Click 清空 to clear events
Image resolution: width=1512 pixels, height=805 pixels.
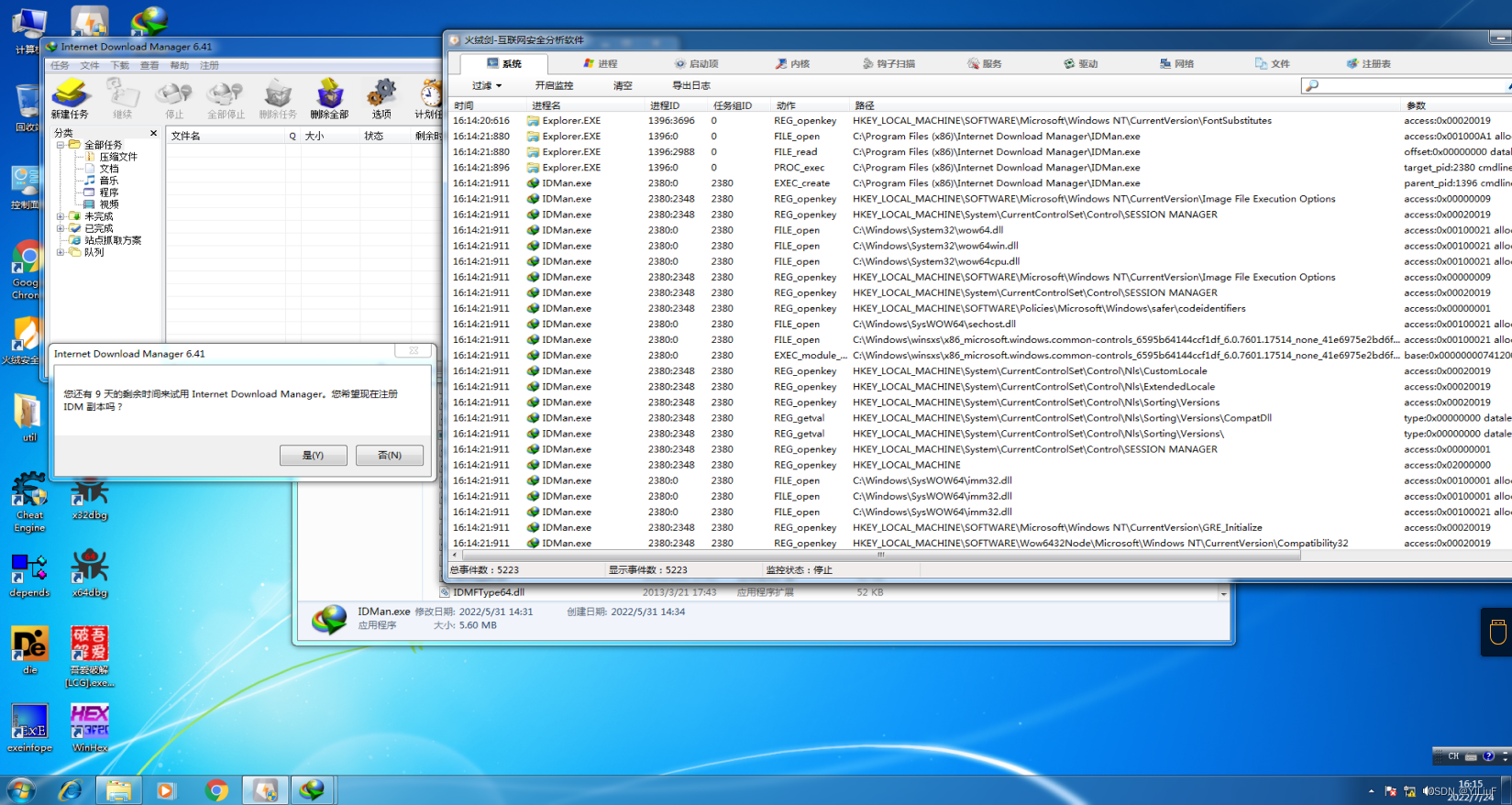623,85
